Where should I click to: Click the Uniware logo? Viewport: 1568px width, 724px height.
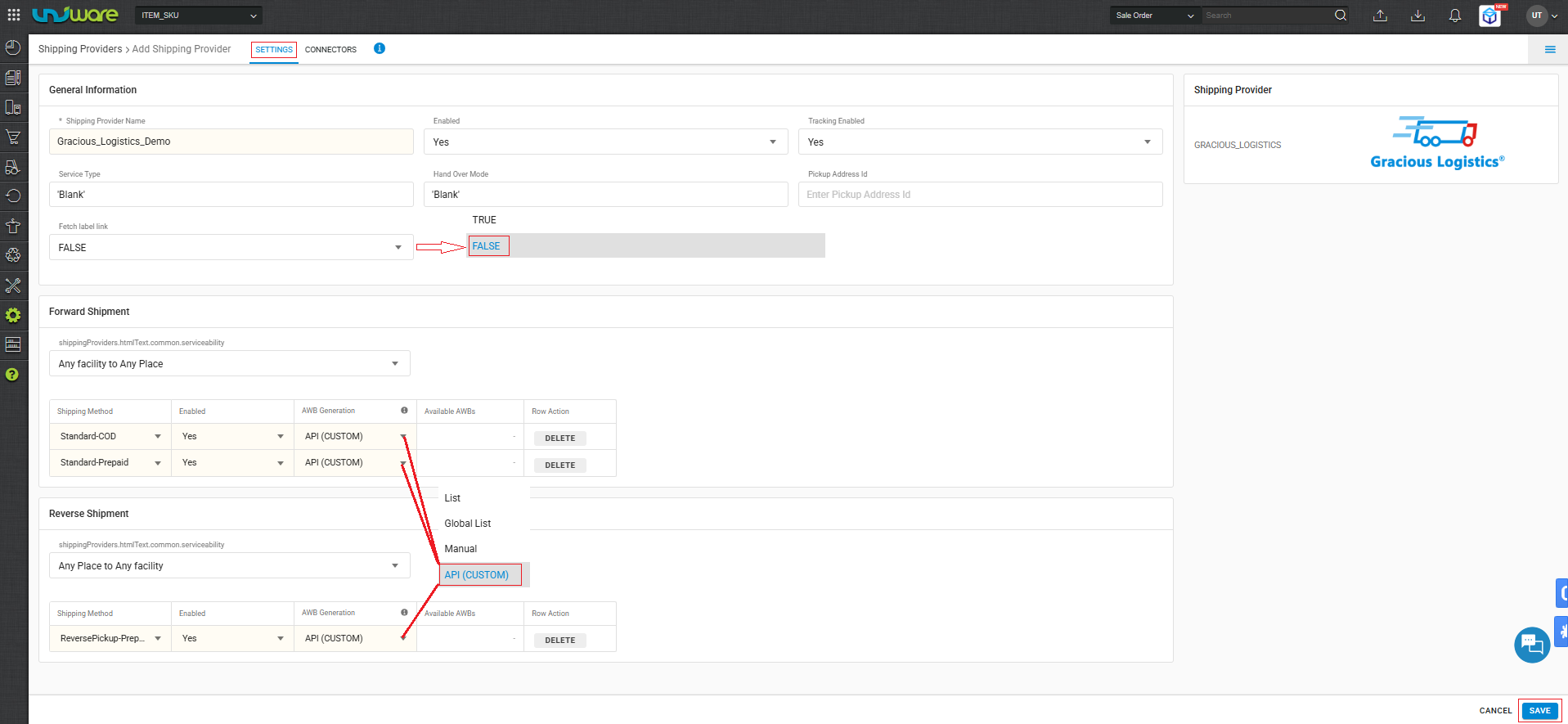(x=75, y=15)
